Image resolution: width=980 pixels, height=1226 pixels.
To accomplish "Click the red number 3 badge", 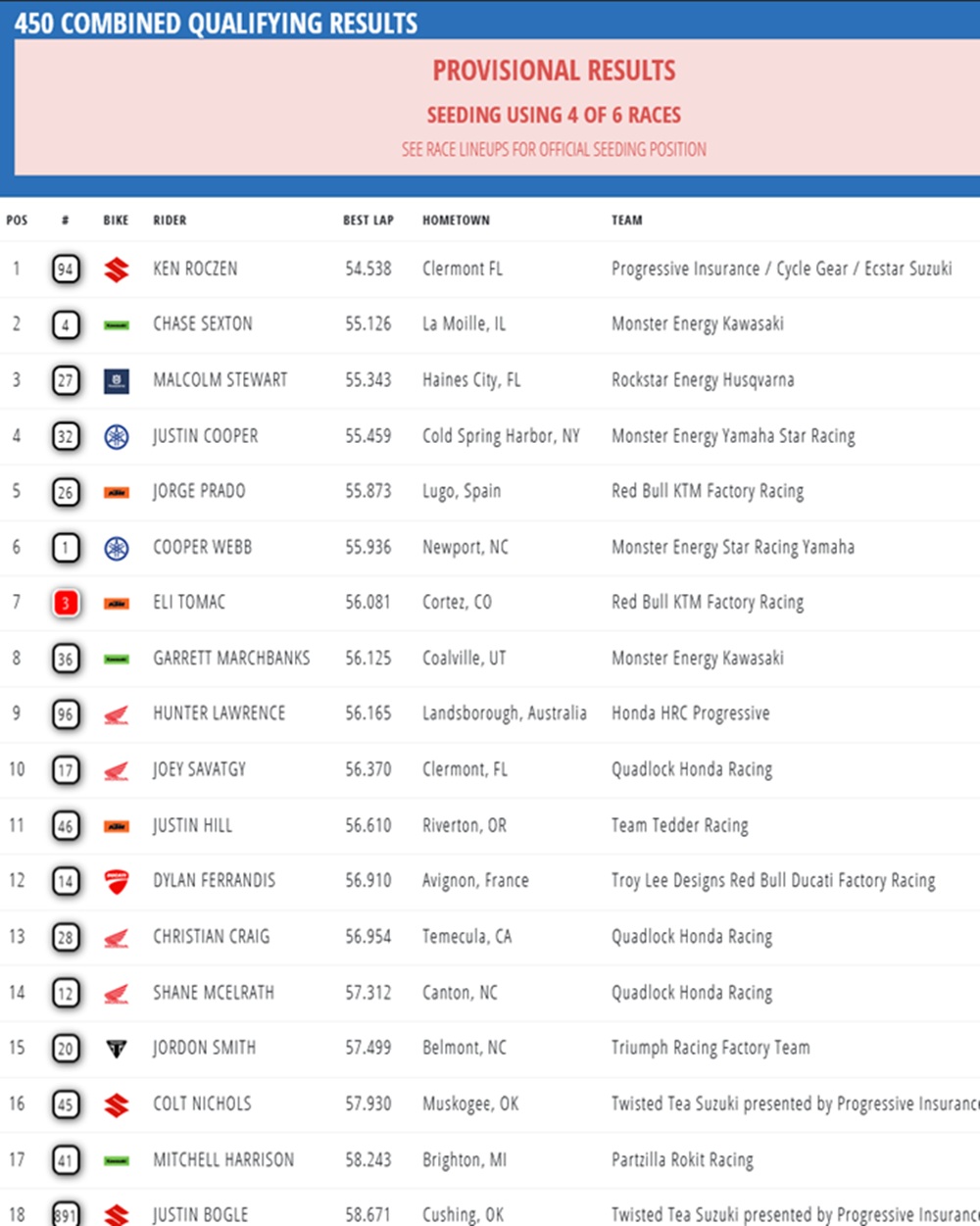I will point(66,603).
